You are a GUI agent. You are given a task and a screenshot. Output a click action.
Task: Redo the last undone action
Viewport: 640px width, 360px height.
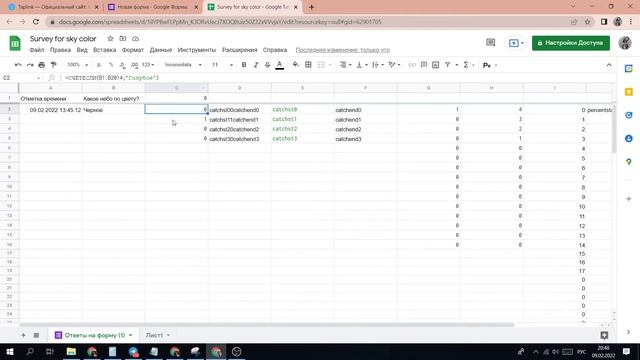(x=30, y=65)
